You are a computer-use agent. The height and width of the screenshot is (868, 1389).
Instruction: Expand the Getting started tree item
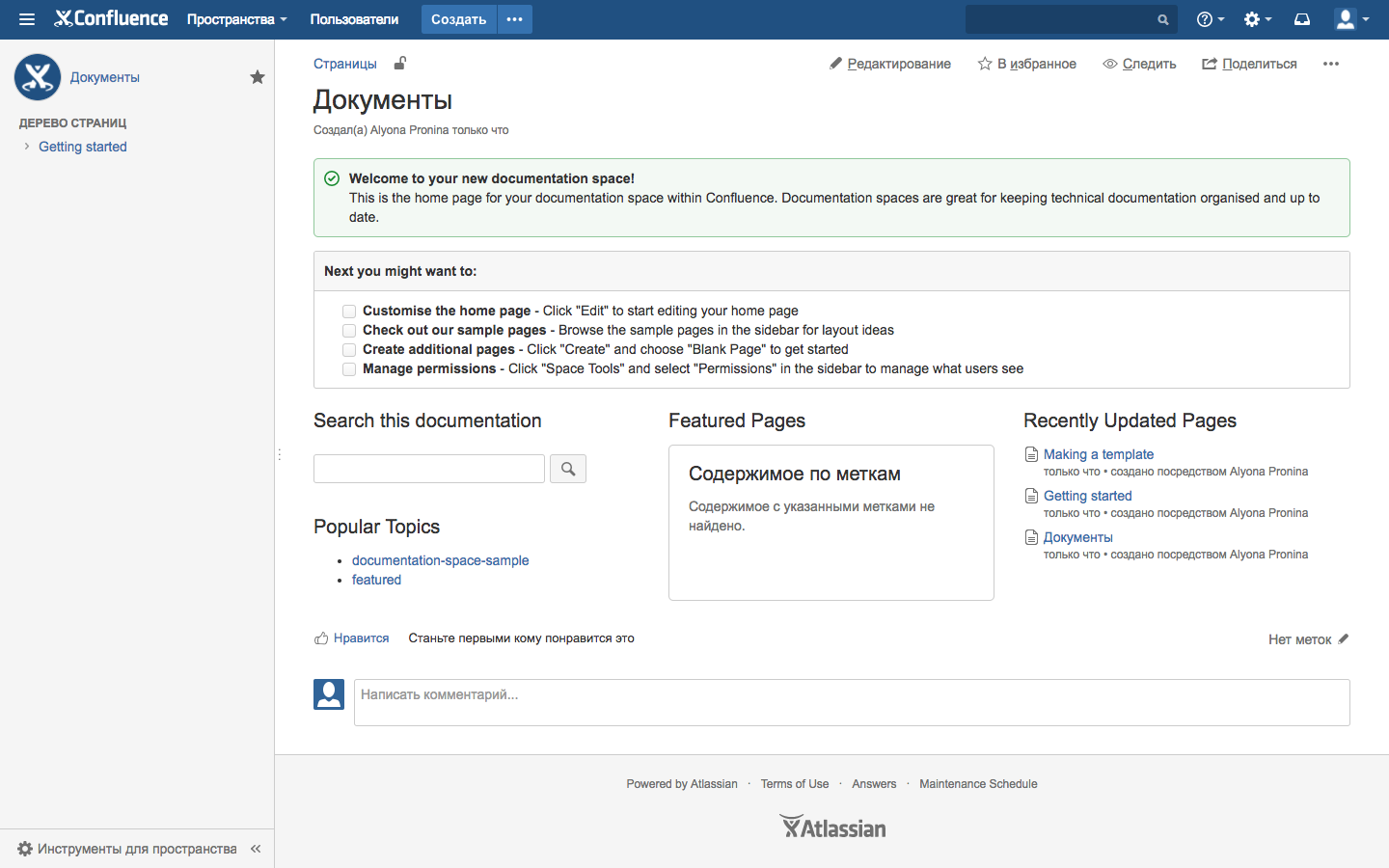click(x=26, y=147)
